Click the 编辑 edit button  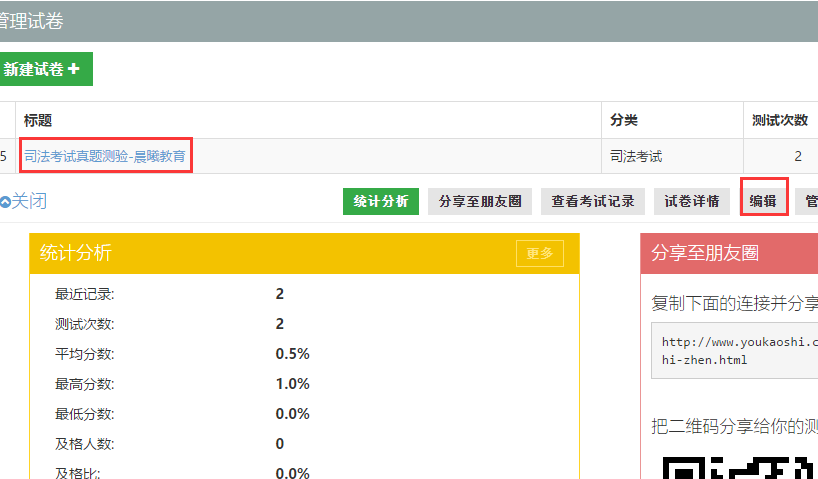pyautogui.click(x=763, y=201)
